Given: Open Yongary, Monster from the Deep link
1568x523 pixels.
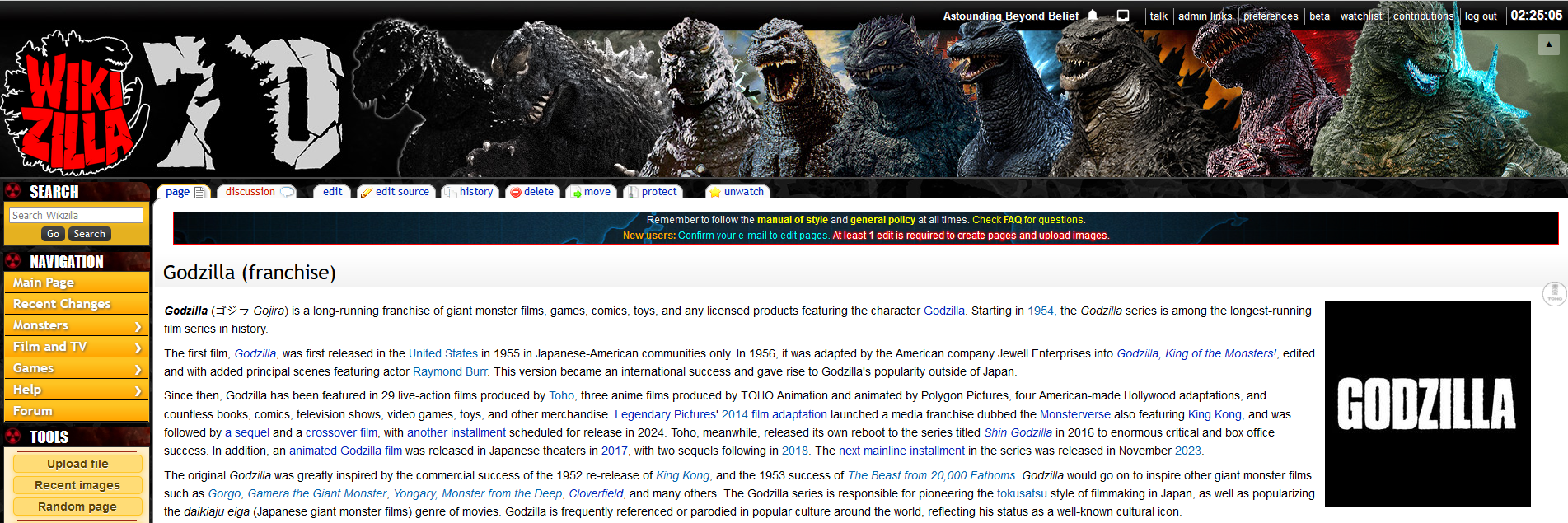Looking at the screenshot, I should [478, 493].
